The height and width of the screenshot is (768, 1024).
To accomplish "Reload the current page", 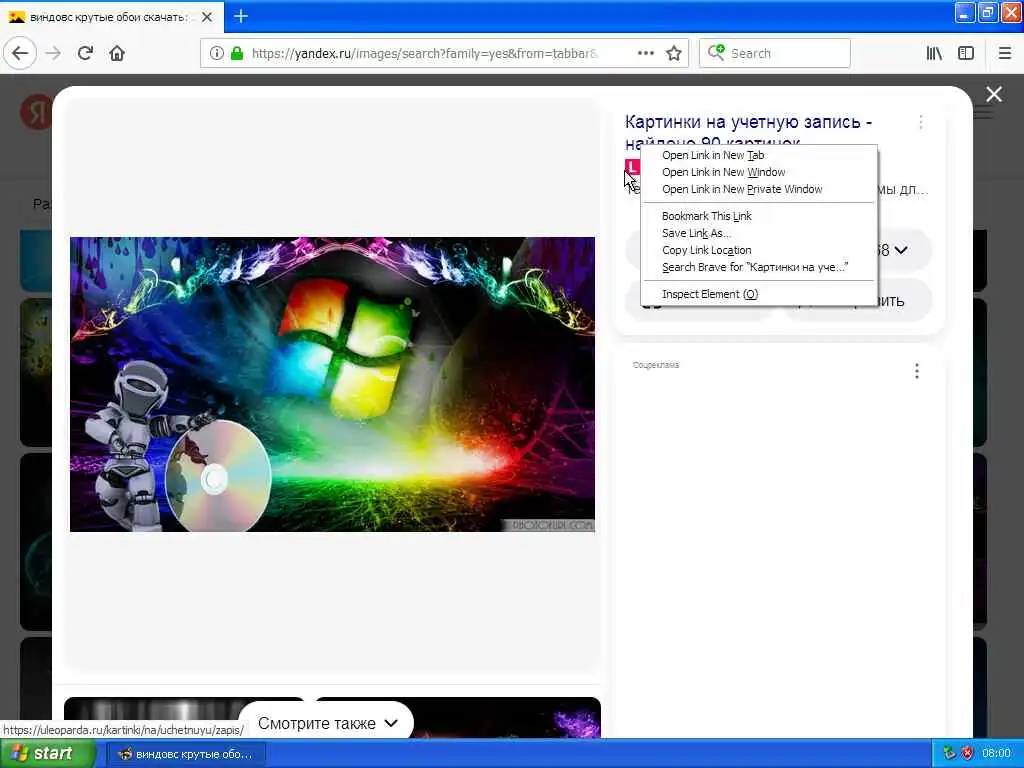I will coord(85,53).
